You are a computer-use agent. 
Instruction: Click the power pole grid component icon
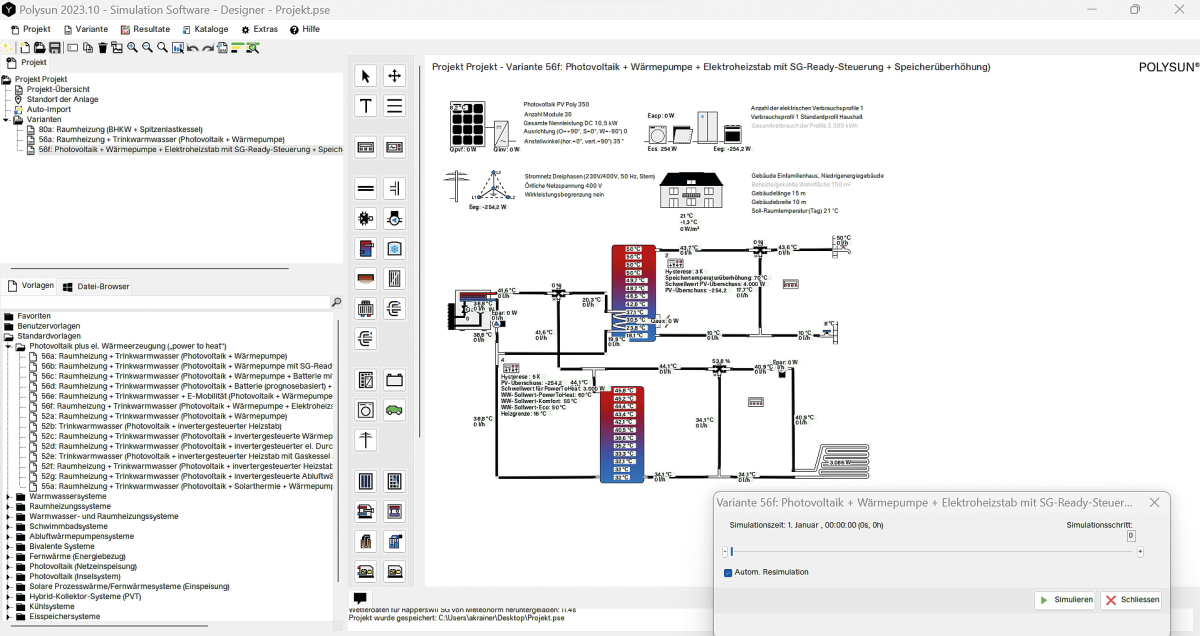(x=366, y=440)
